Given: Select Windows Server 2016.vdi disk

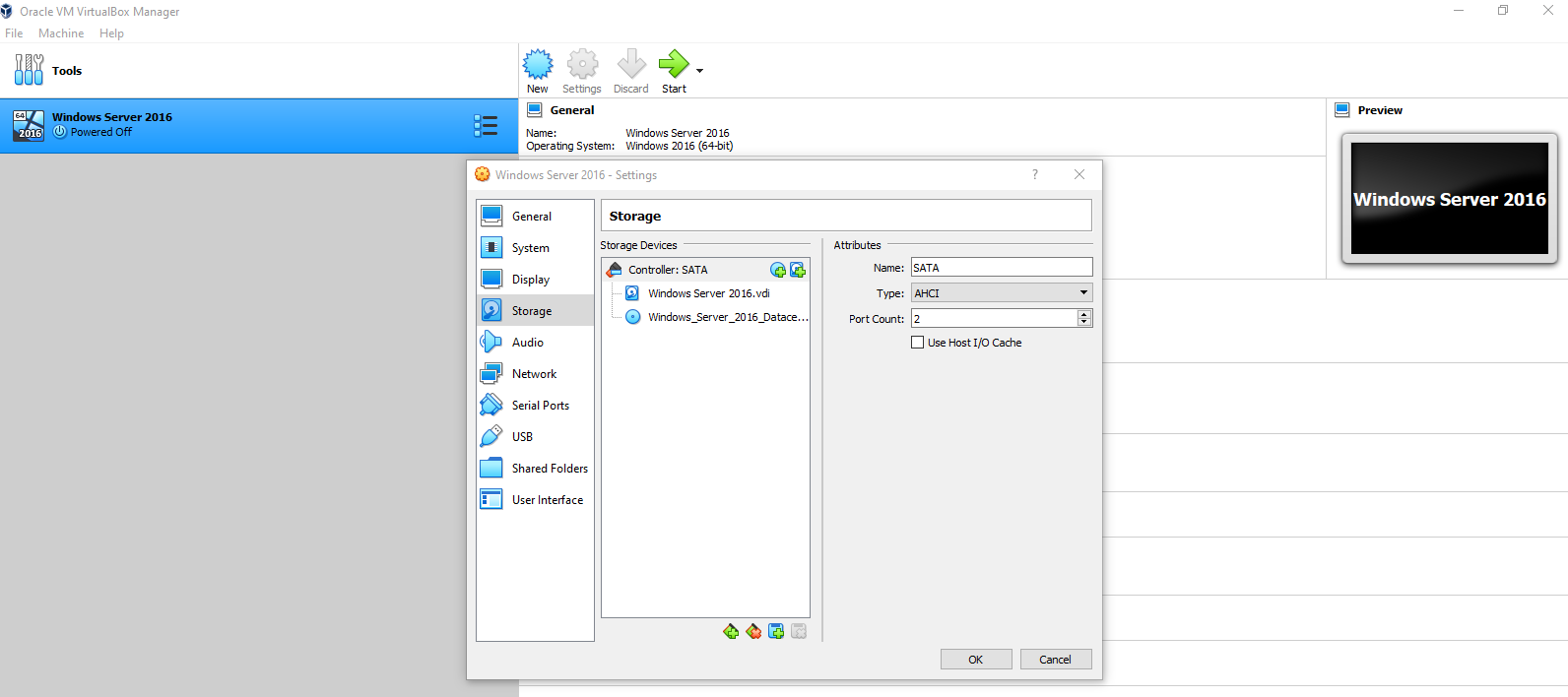Looking at the screenshot, I should click(x=708, y=293).
